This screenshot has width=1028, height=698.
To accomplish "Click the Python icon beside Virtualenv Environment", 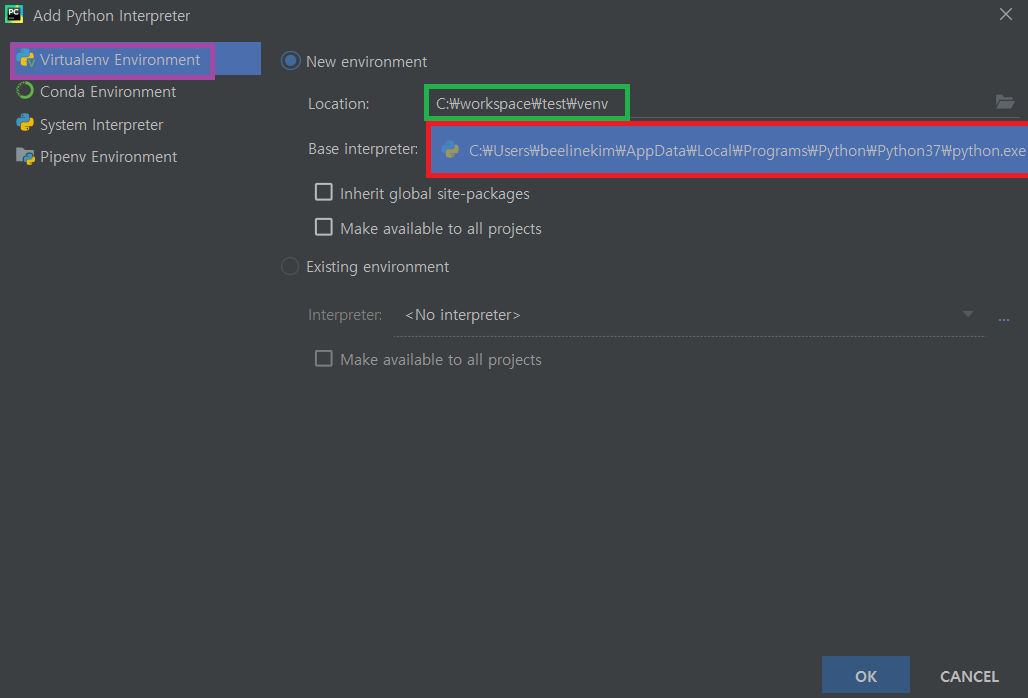I will (x=27, y=59).
